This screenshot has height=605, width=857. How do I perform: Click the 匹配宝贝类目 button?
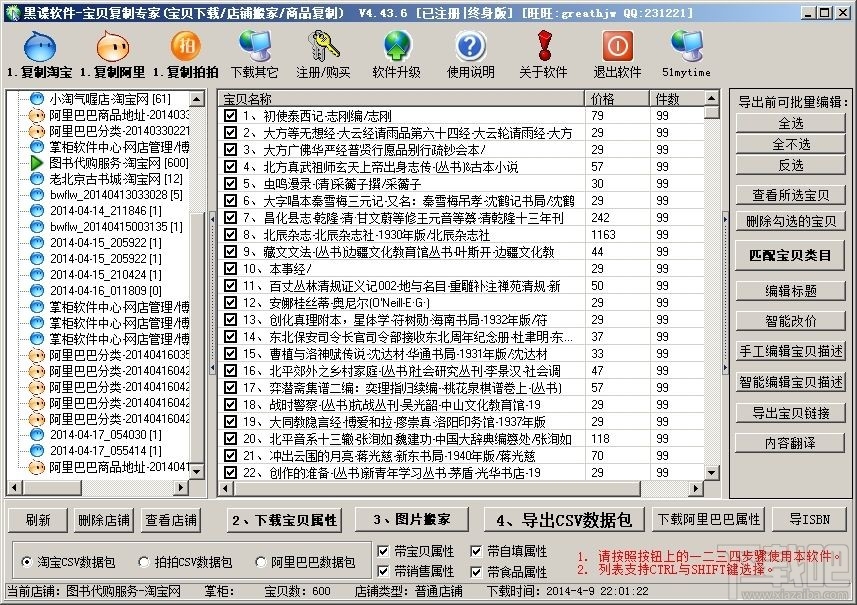coord(790,255)
